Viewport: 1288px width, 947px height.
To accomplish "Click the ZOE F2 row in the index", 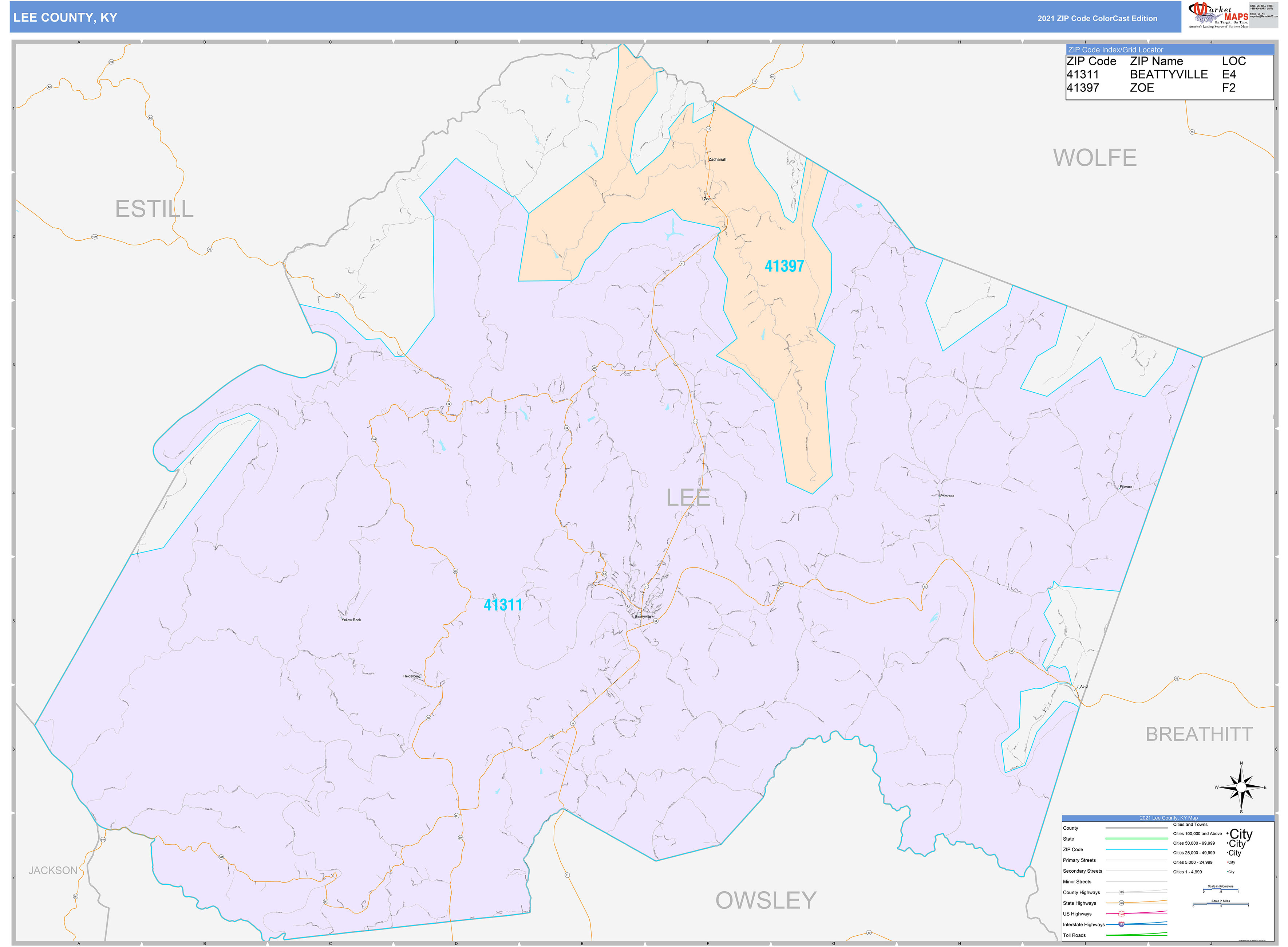I will click(1151, 88).
